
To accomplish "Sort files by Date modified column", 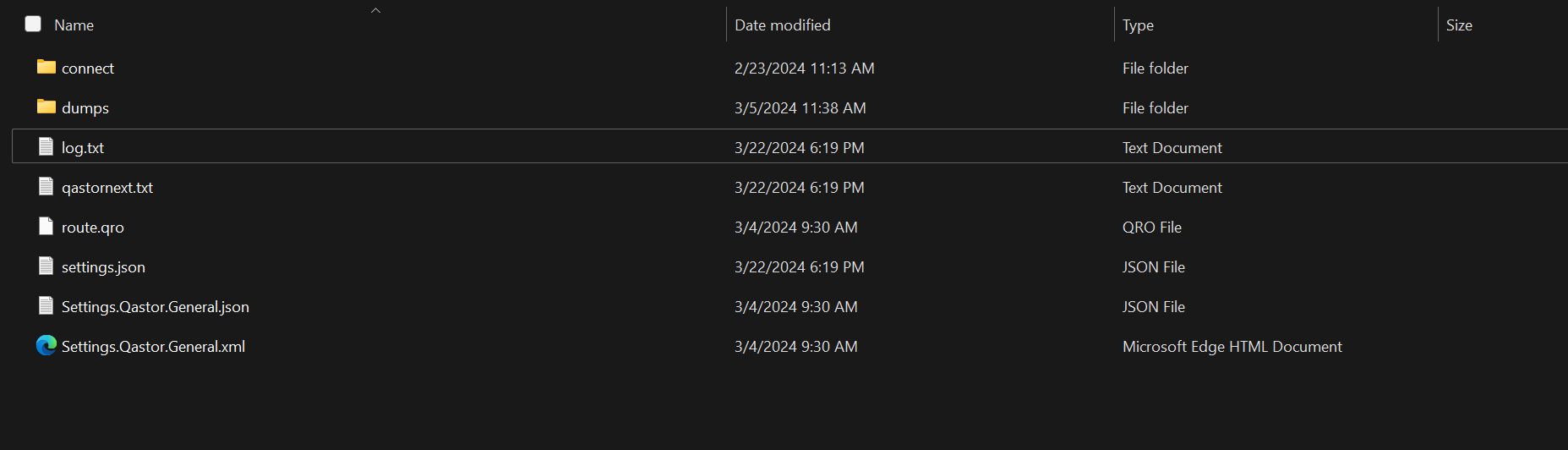I will 783,25.
